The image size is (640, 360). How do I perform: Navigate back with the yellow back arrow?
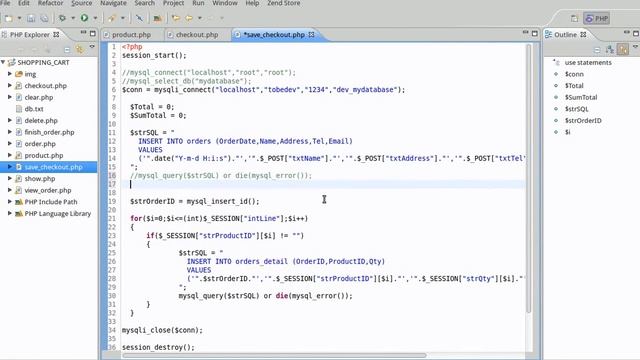click(x=189, y=18)
